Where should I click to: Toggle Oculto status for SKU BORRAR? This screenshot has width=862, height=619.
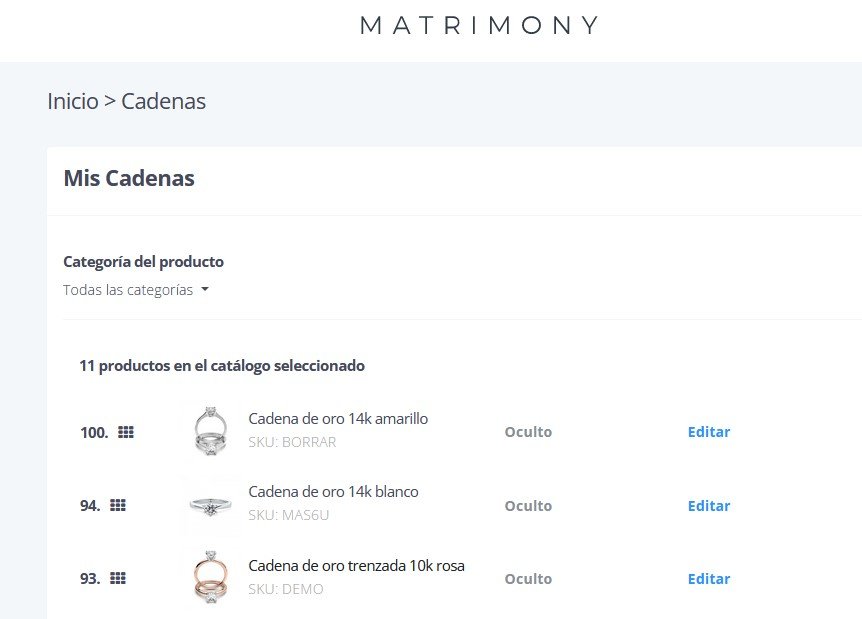(x=528, y=432)
